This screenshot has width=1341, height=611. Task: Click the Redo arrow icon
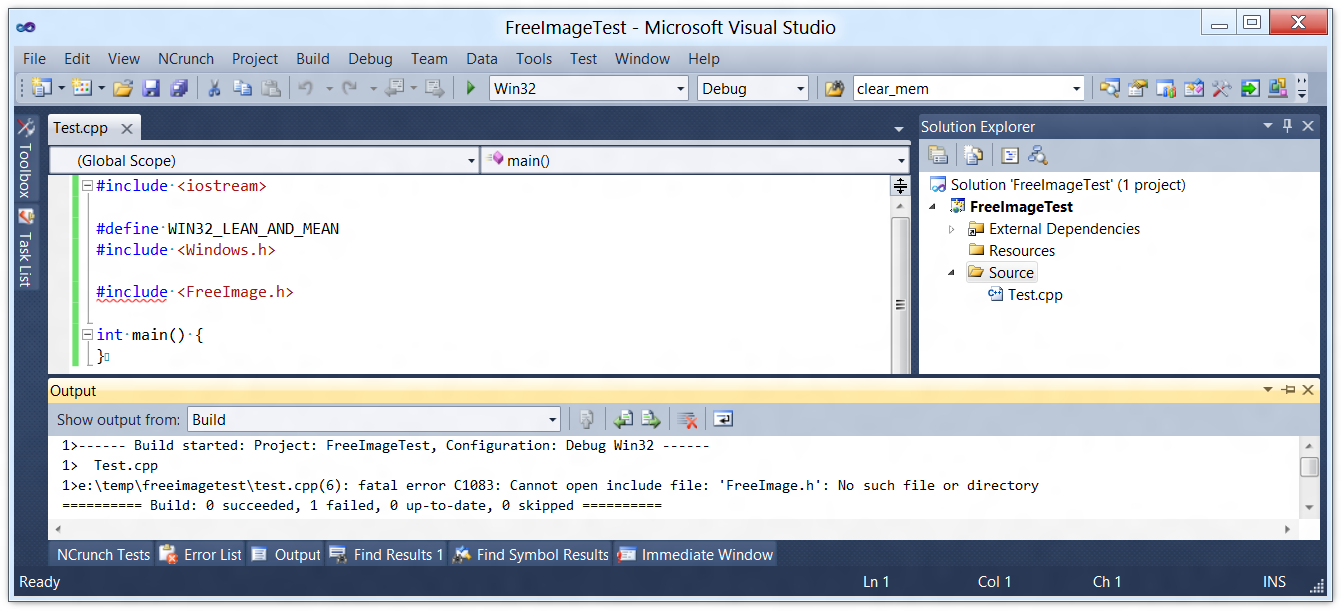point(349,88)
